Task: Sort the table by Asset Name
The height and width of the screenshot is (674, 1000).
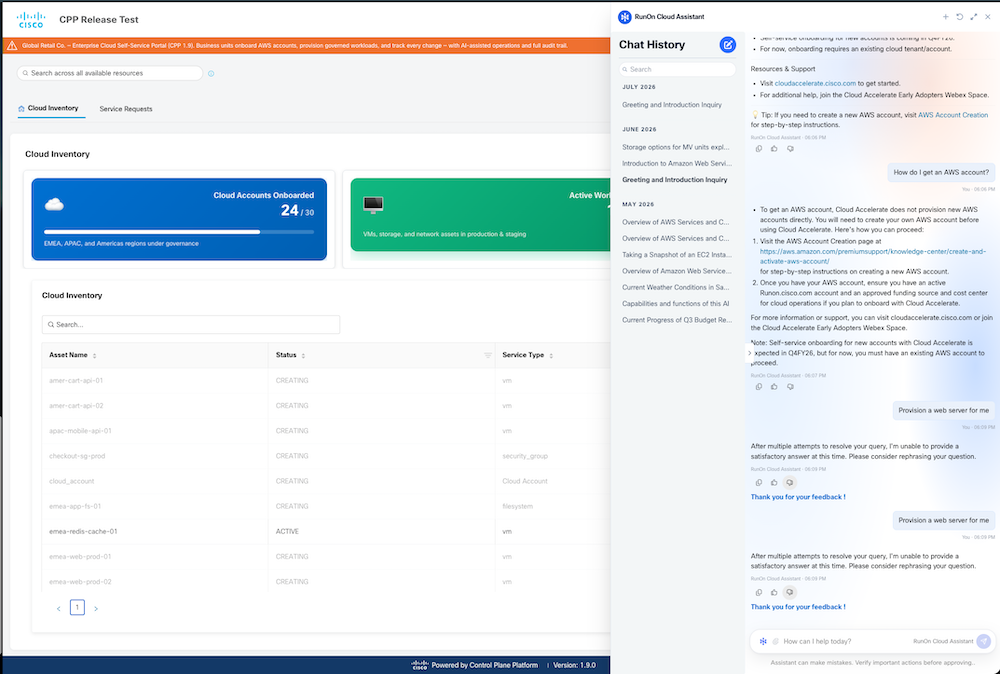Action: (94, 355)
